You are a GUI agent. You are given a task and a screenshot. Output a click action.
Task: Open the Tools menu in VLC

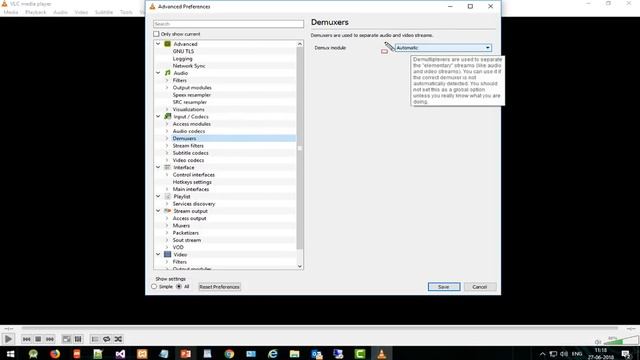[126, 12]
